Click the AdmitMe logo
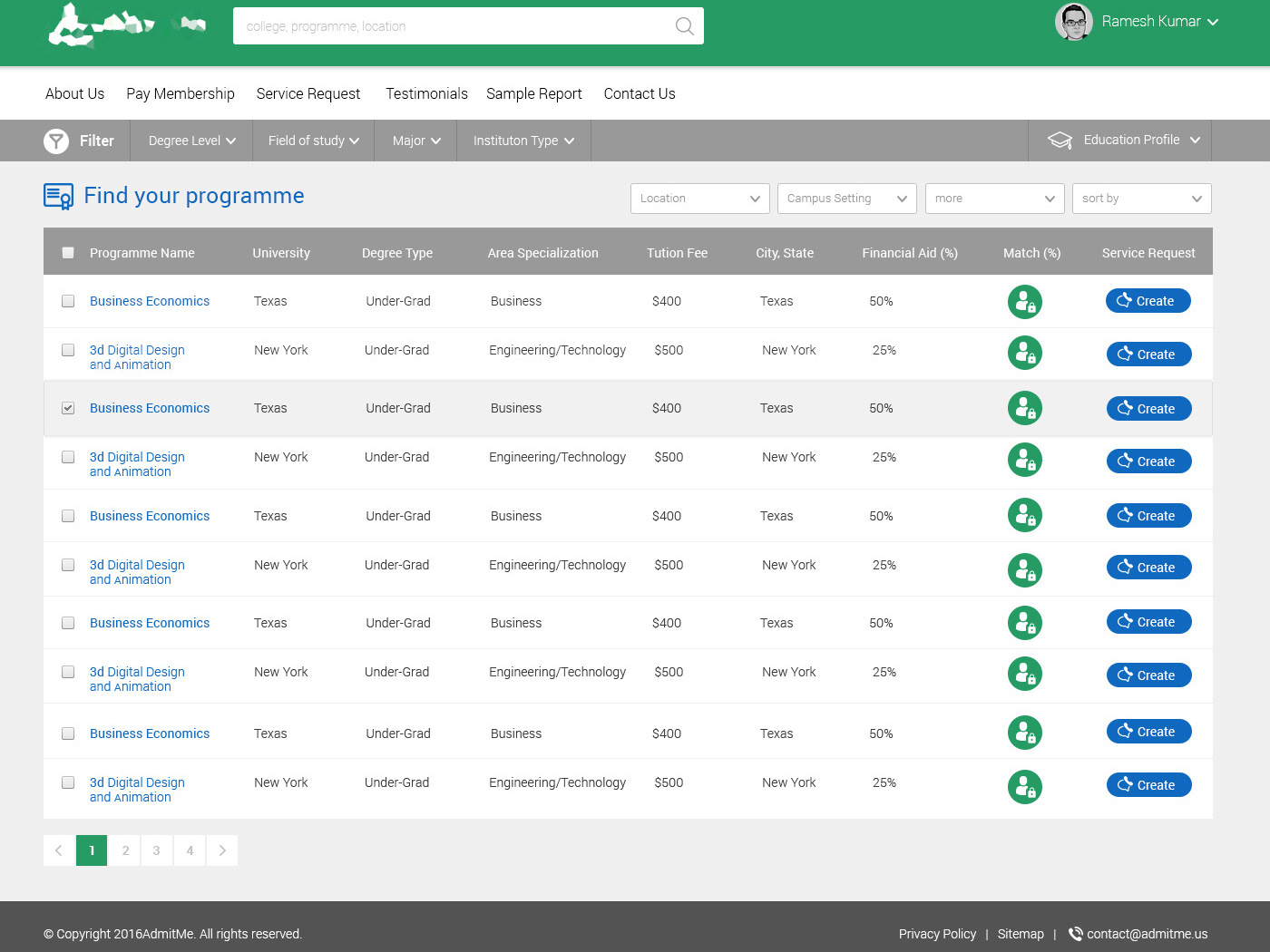The image size is (1270, 952). [x=127, y=25]
